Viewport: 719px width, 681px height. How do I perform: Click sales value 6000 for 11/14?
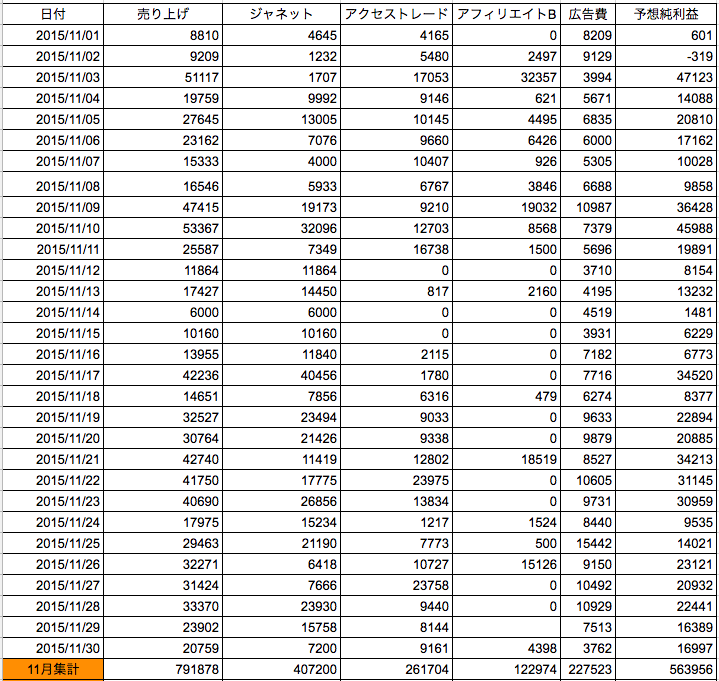[x=163, y=313]
